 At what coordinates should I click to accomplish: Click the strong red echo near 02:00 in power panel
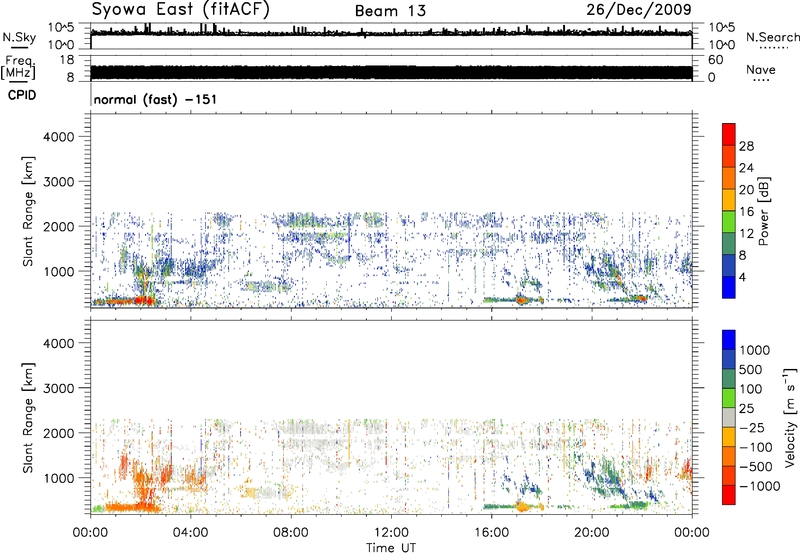pyautogui.click(x=144, y=300)
